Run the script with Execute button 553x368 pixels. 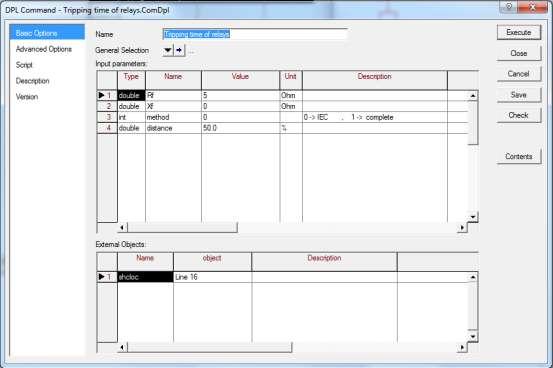tap(519, 32)
